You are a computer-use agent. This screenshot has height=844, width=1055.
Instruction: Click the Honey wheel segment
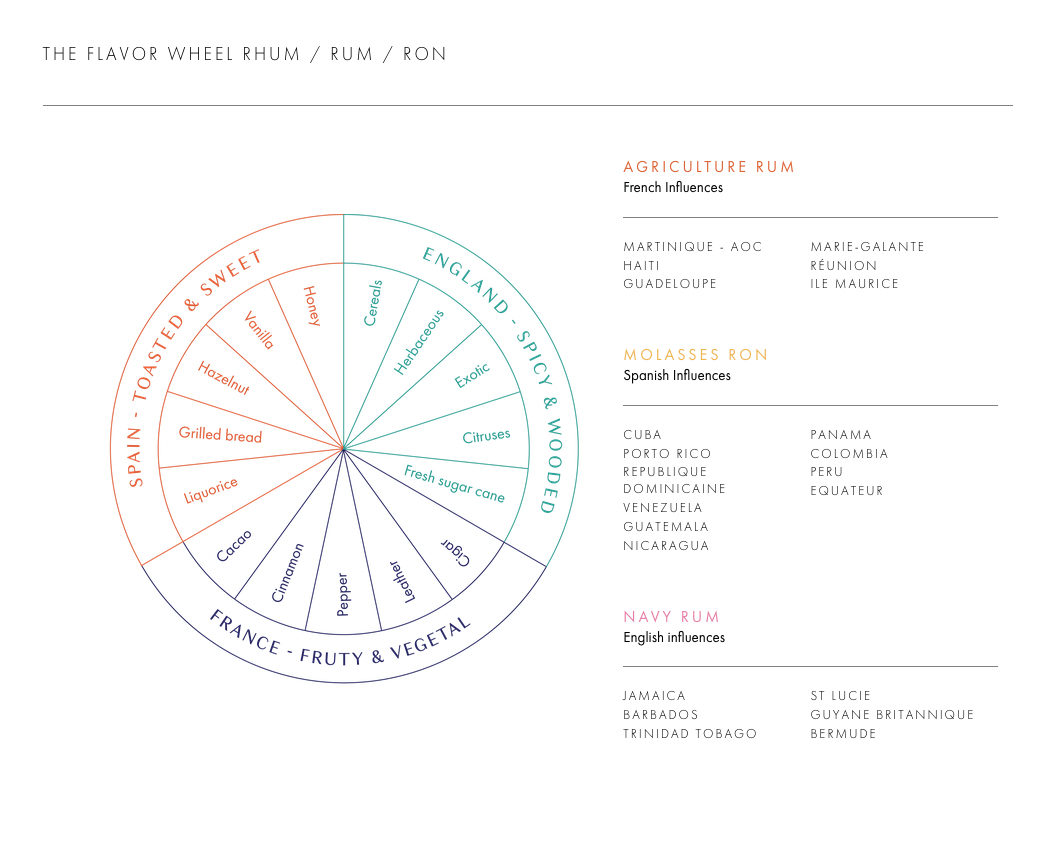coord(312,306)
